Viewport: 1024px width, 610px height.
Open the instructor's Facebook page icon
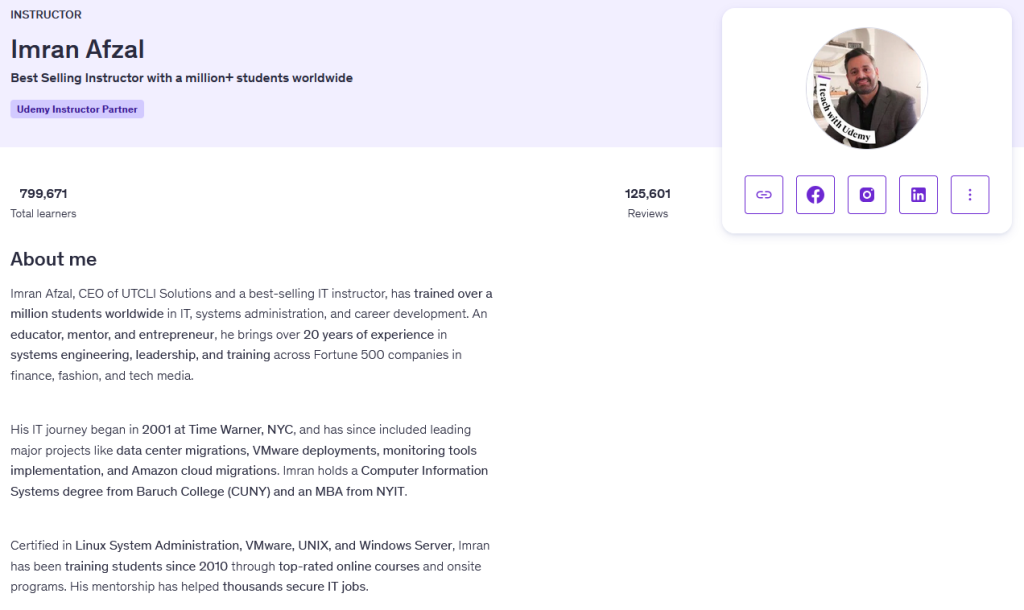[815, 195]
